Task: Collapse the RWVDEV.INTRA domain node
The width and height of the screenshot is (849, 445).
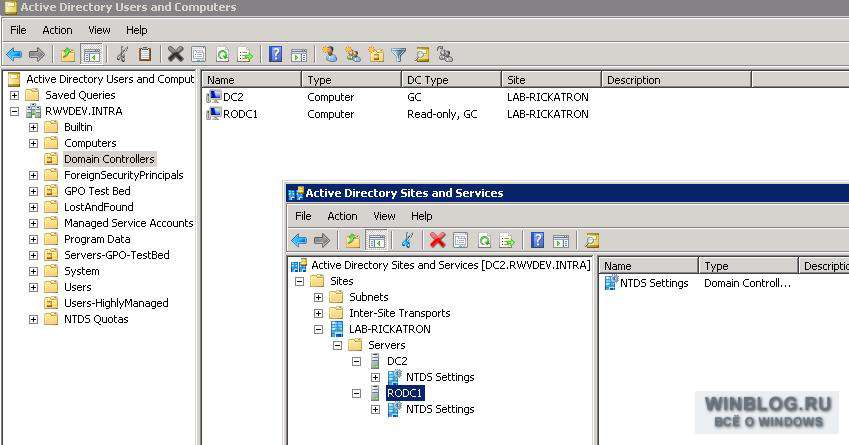Action: 15,112
